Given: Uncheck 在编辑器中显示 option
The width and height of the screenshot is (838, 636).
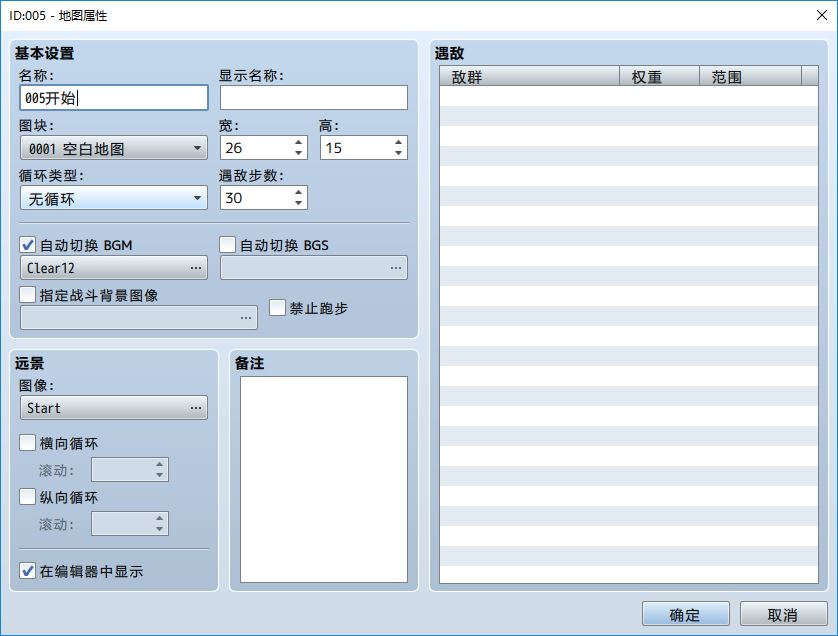Looking at the screenshot, I should click(x=28, y=572).
